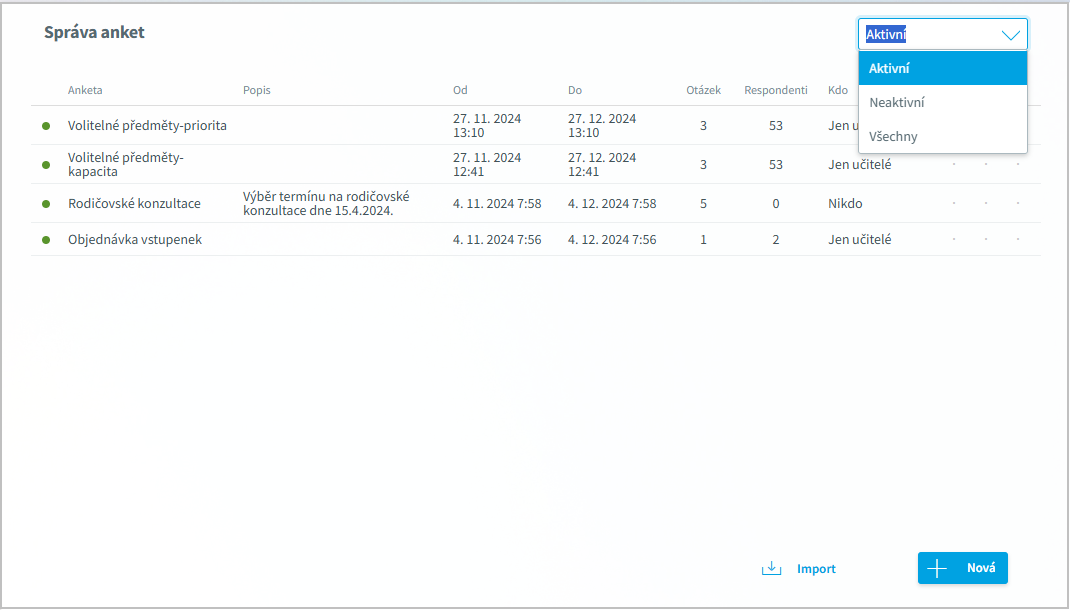Click start date 27. 11. 2024 12:41
This screenshot has width=1070, height=610.
[487, 164]
